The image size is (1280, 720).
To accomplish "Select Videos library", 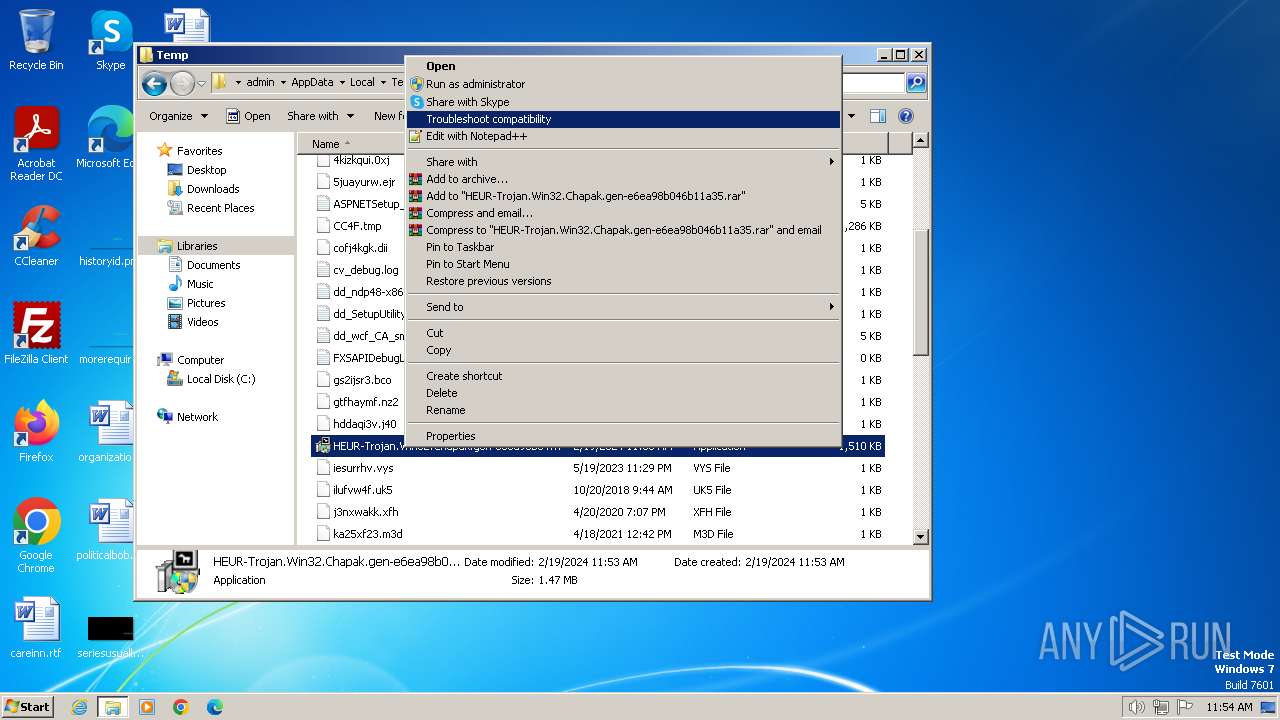I will pyautogui.click(x=202, y=322).
